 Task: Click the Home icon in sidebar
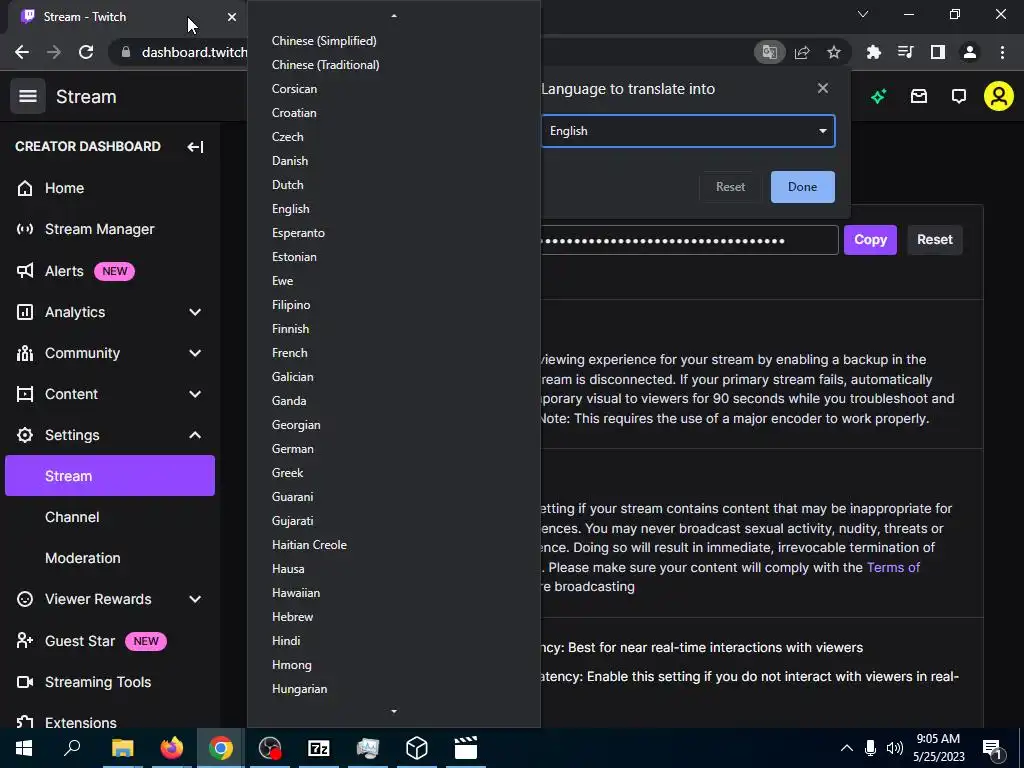click(25, 188)
